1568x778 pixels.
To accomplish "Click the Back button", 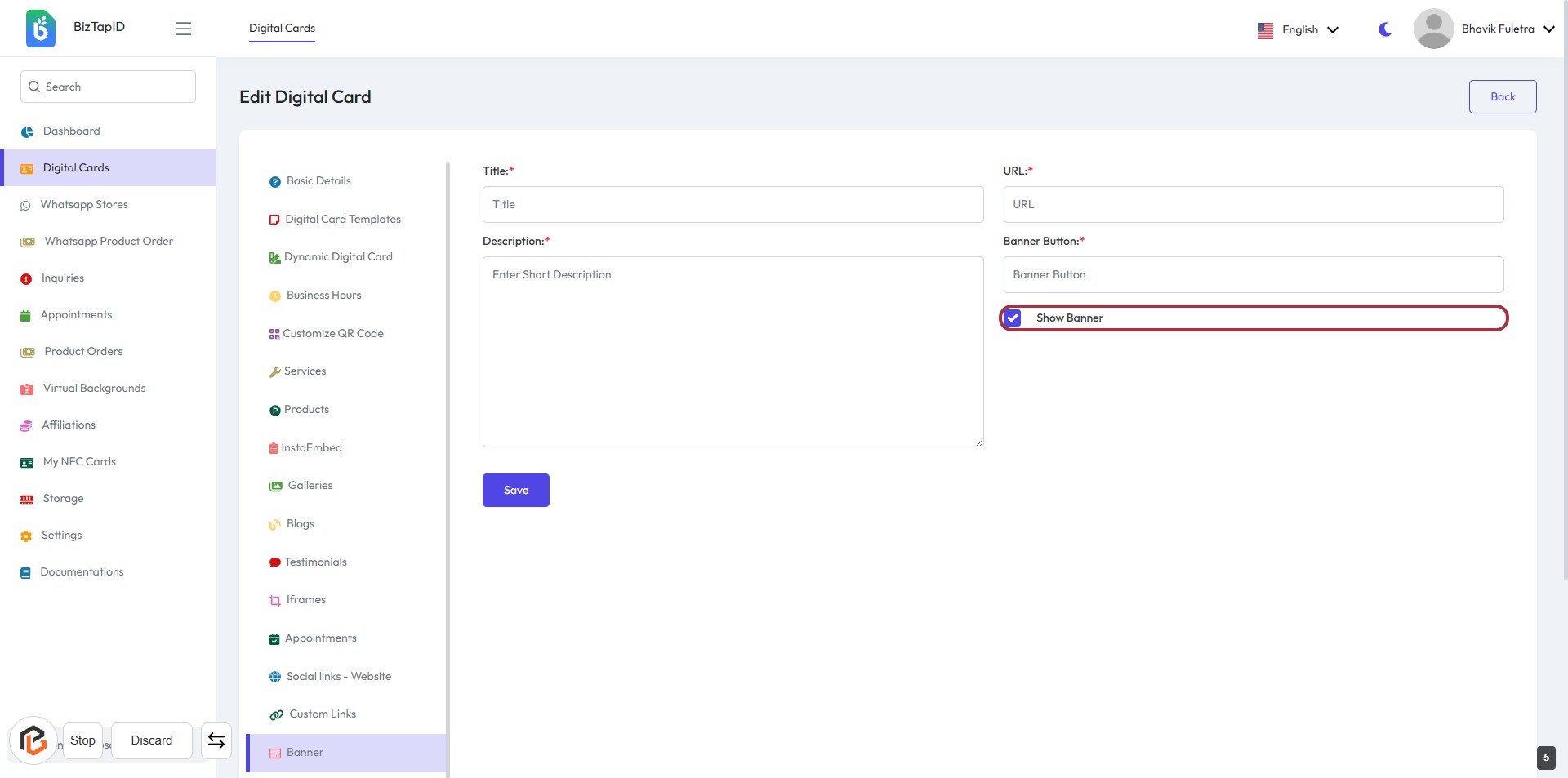I will [x=1503, y=96].
